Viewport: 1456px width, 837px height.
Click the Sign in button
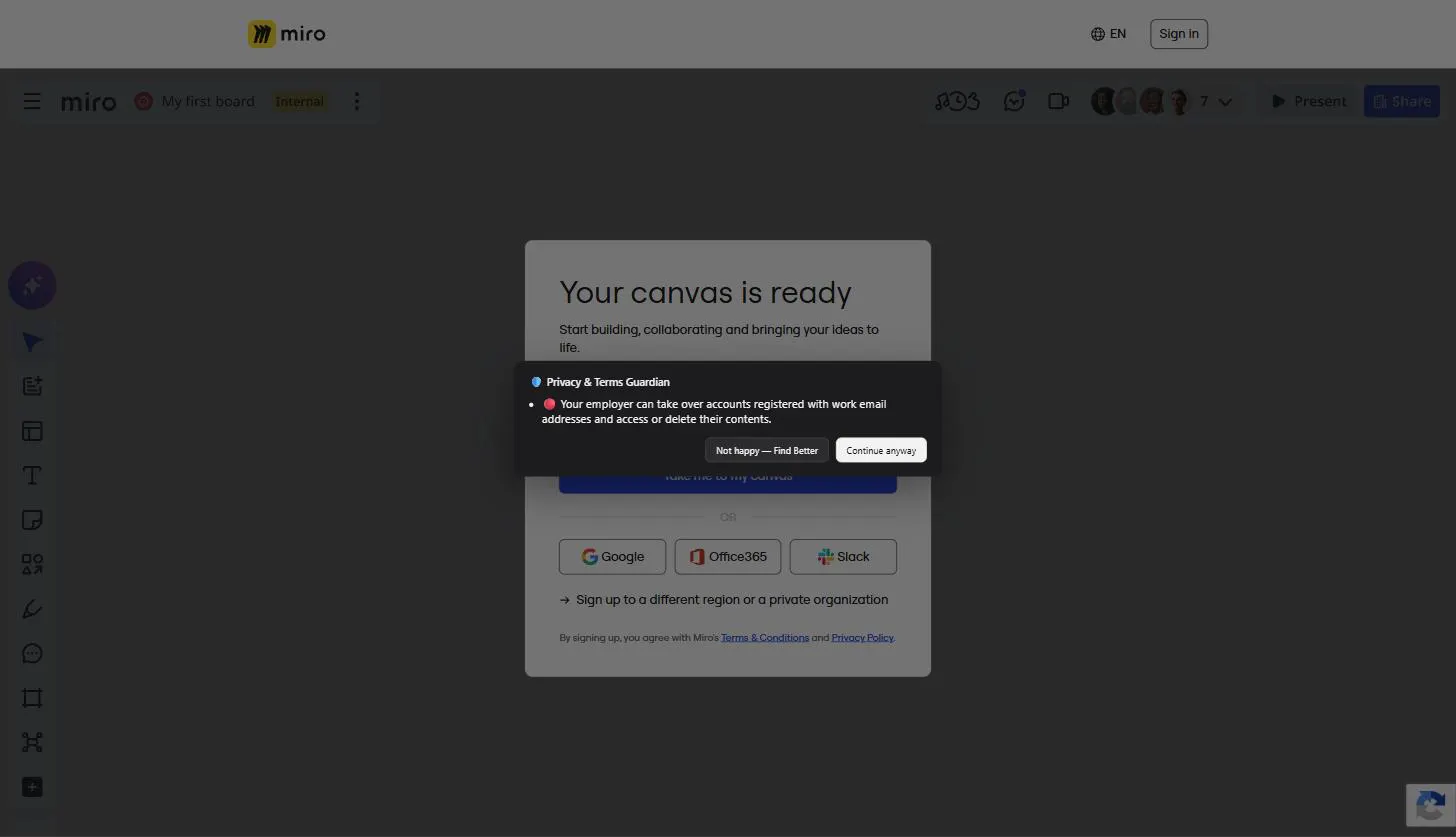click(1179, 34)
